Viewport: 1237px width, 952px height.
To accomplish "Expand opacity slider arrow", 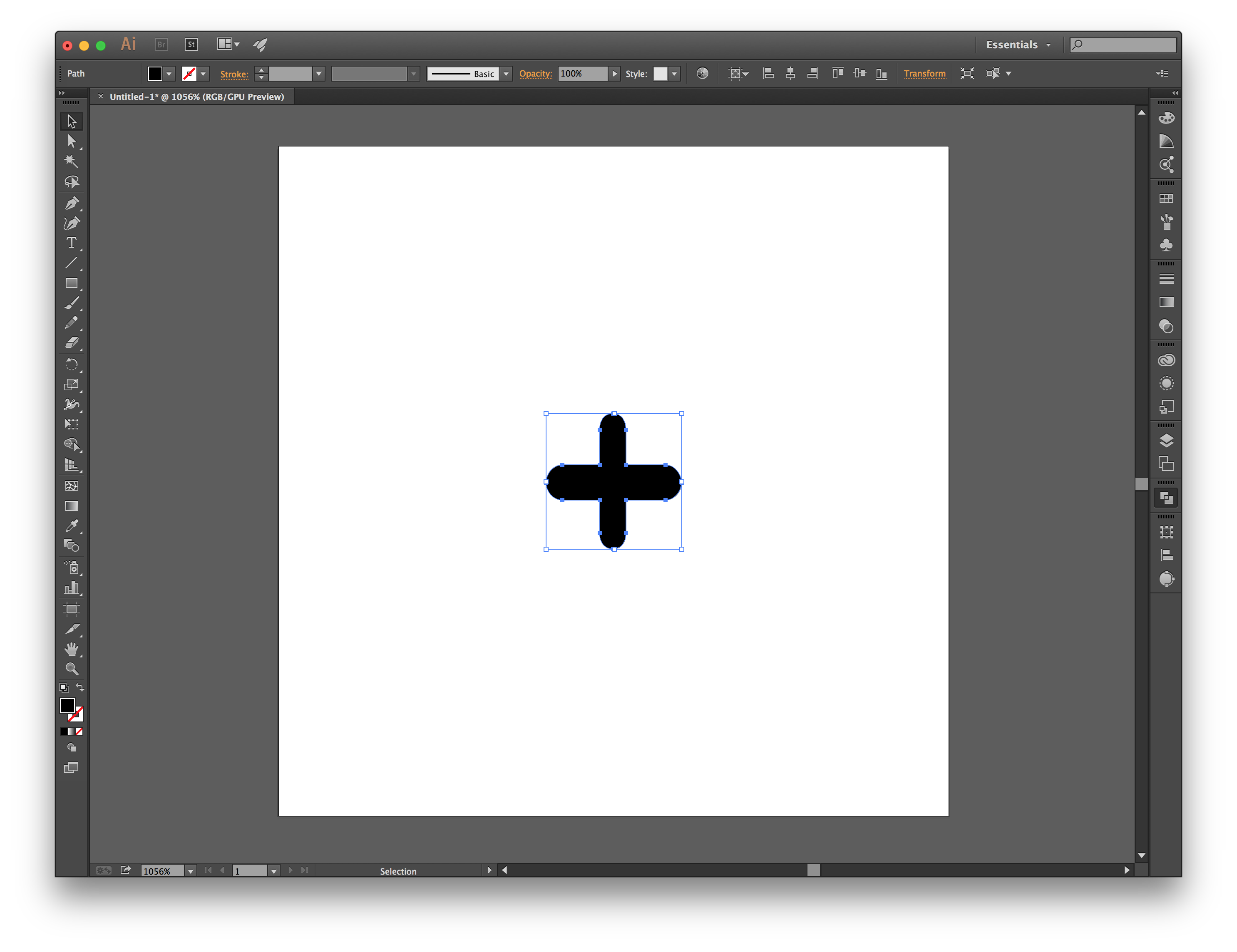I will [x=614, y=74].
